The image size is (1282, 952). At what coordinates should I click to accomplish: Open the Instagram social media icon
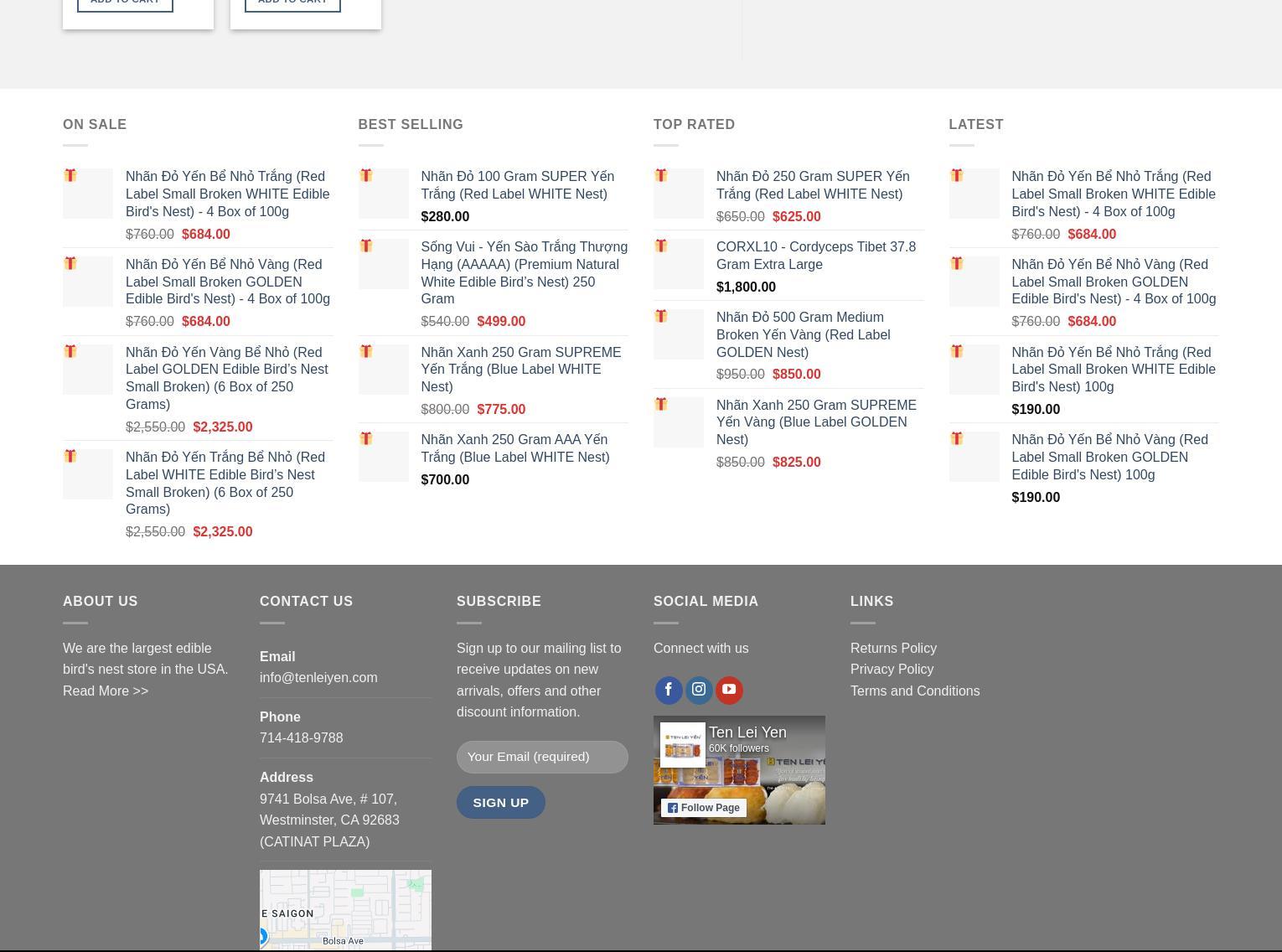[699, 690]
